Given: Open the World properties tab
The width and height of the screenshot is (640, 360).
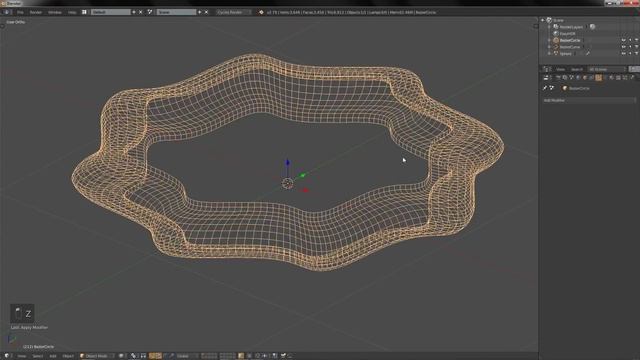Looking at the screenshot, I should tap(578, 78).
